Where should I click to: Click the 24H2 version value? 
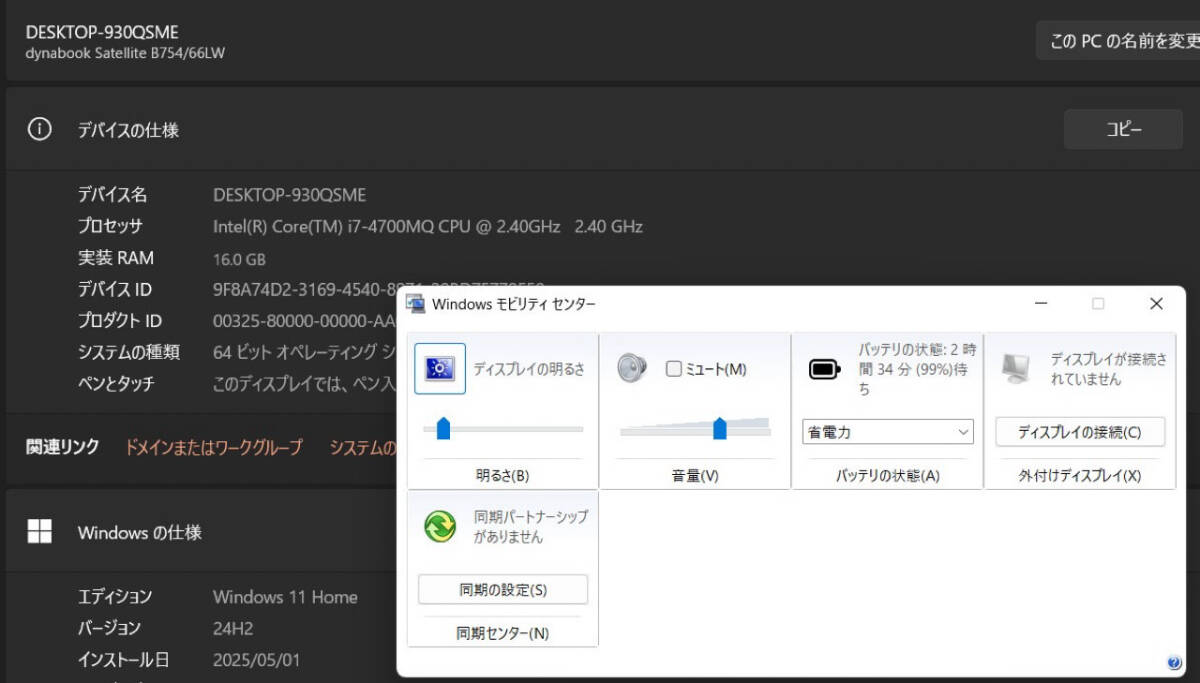tap(233, 628)
